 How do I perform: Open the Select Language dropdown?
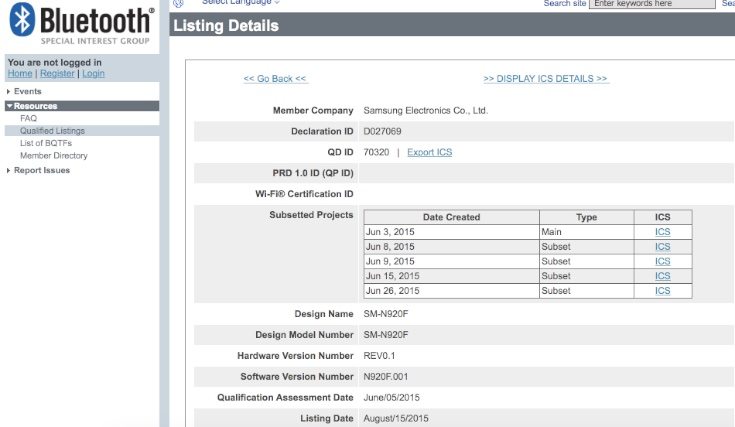click(x=240, y=2)
